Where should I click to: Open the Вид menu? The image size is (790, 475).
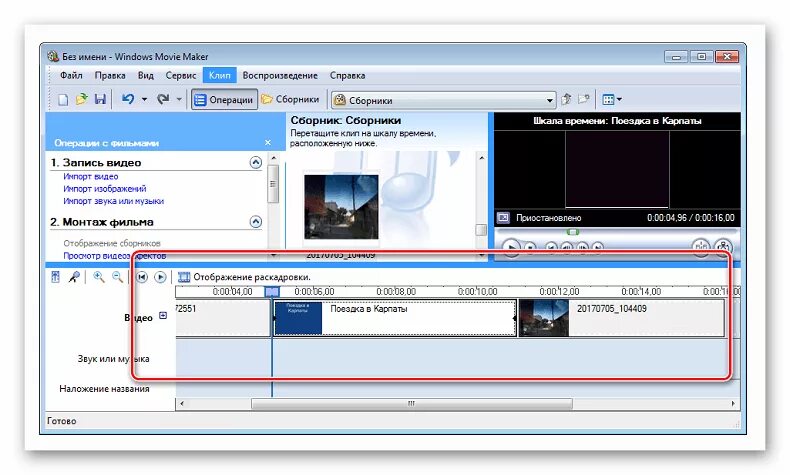(146, 76)
